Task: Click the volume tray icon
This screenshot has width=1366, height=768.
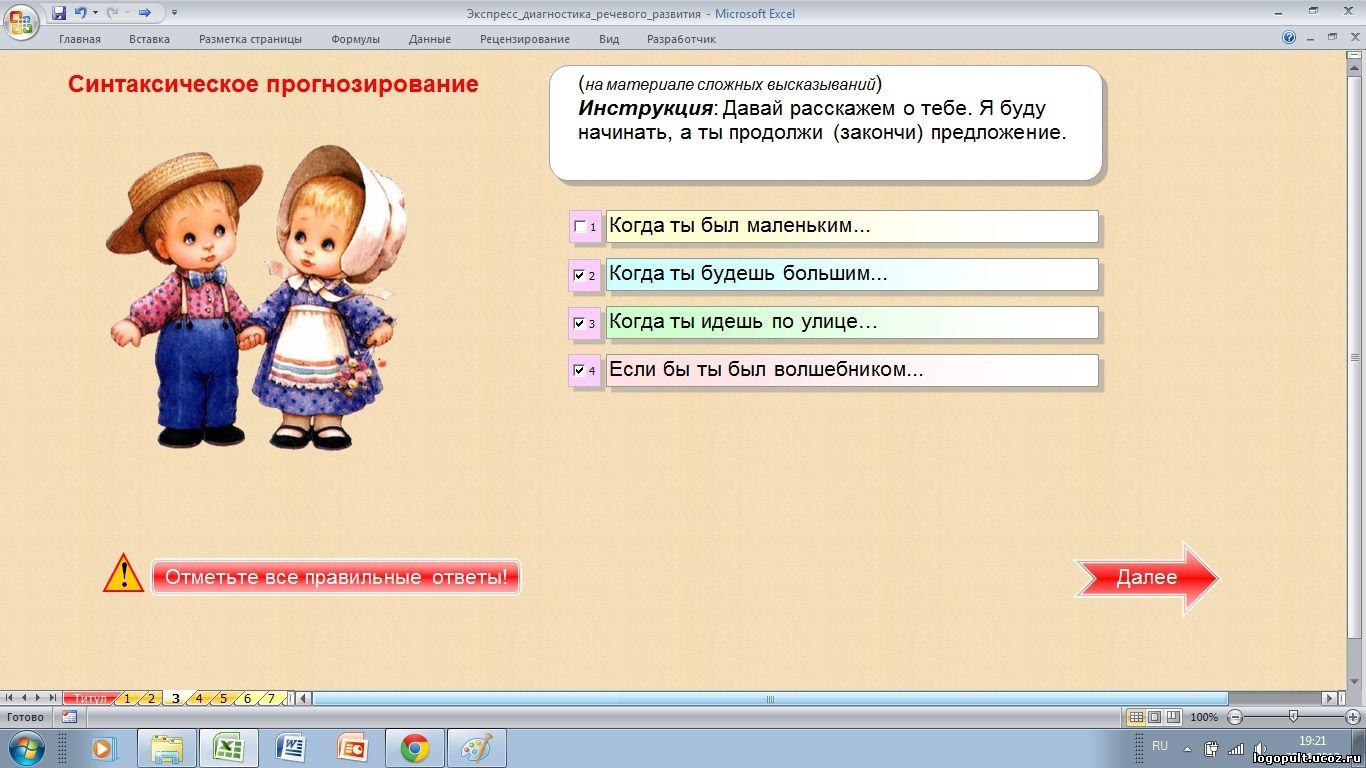Action: [1258, 748]
